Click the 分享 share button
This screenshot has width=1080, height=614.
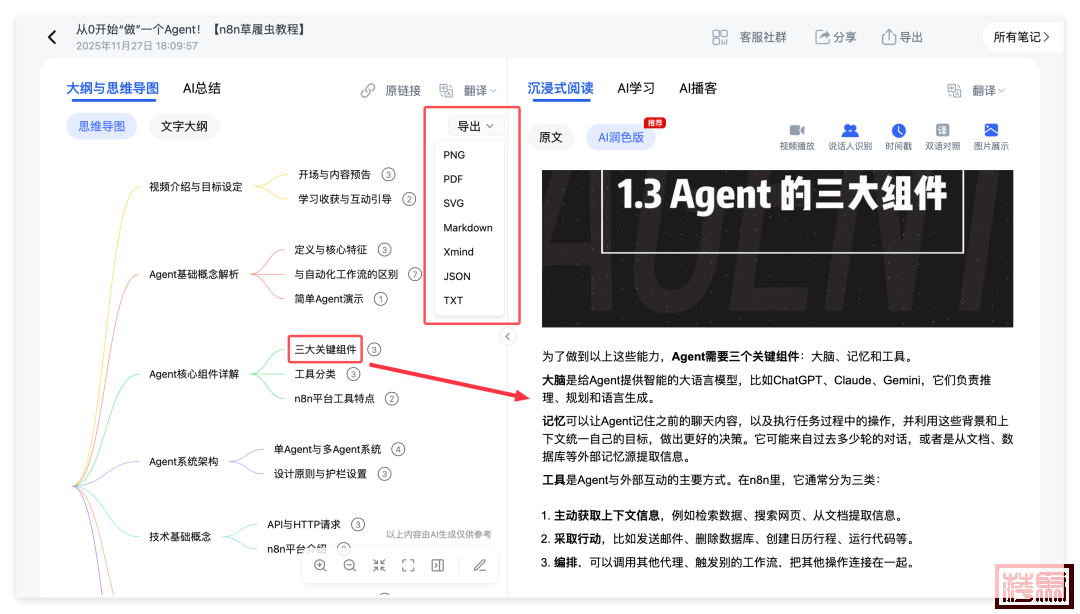tap(836, 37)
